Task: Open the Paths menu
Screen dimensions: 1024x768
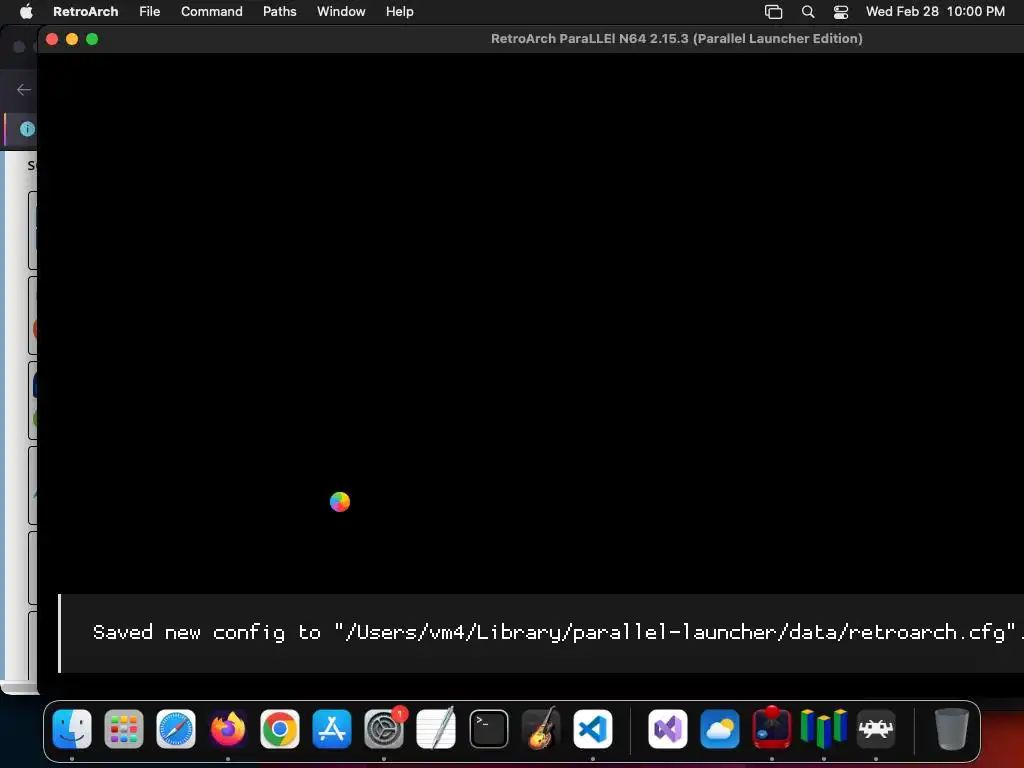Action: click(280, 11)
